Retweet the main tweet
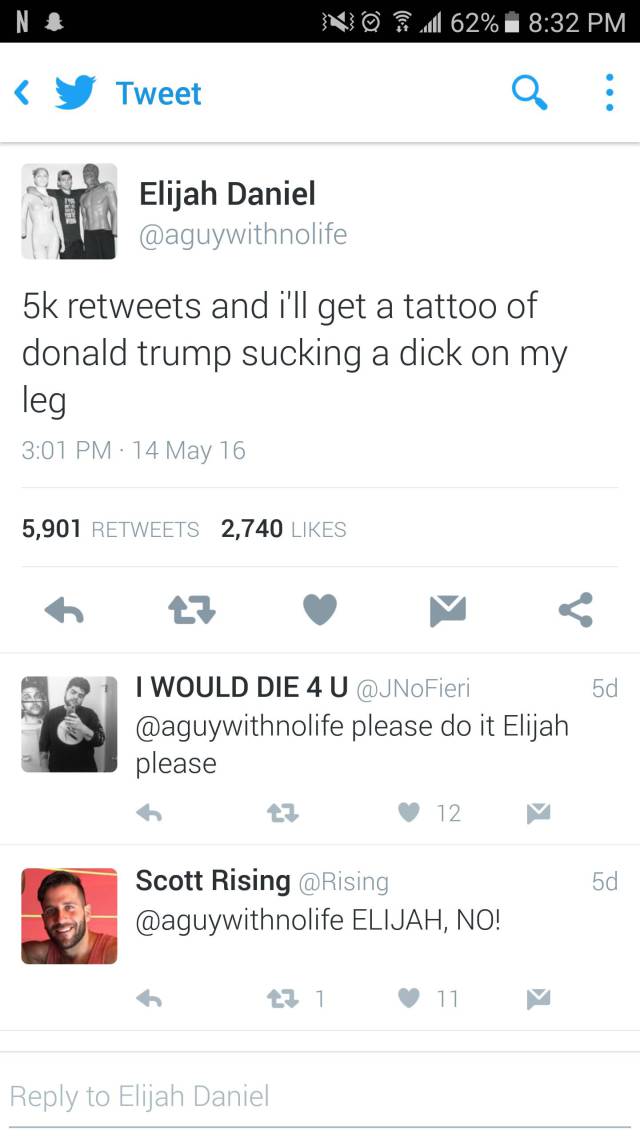640x1137 pixels. (x=192, y=611)
